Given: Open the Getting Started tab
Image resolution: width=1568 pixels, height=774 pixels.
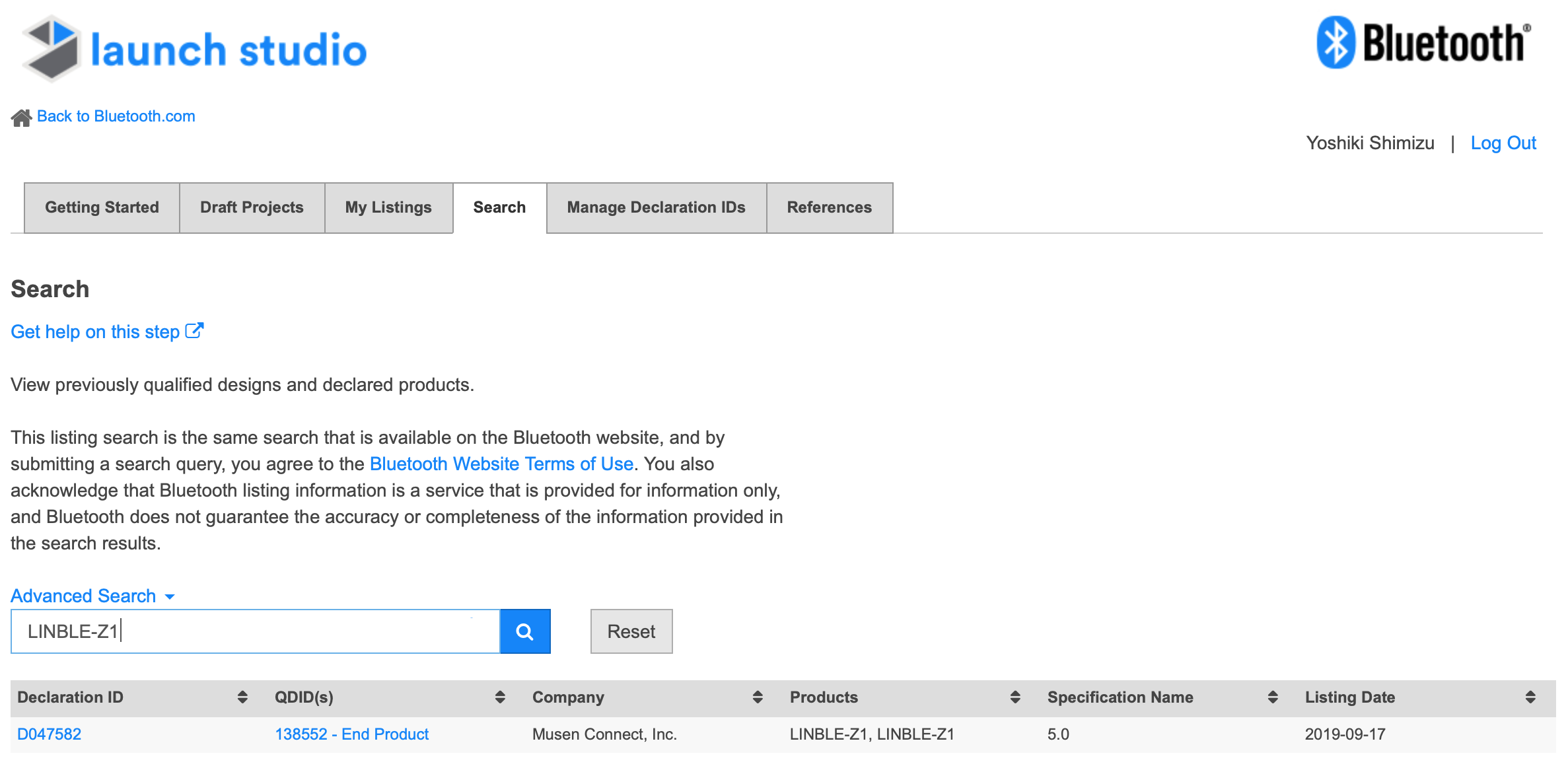Looking at the screenshot, I should pyautogui.click(x=102, y=207).
